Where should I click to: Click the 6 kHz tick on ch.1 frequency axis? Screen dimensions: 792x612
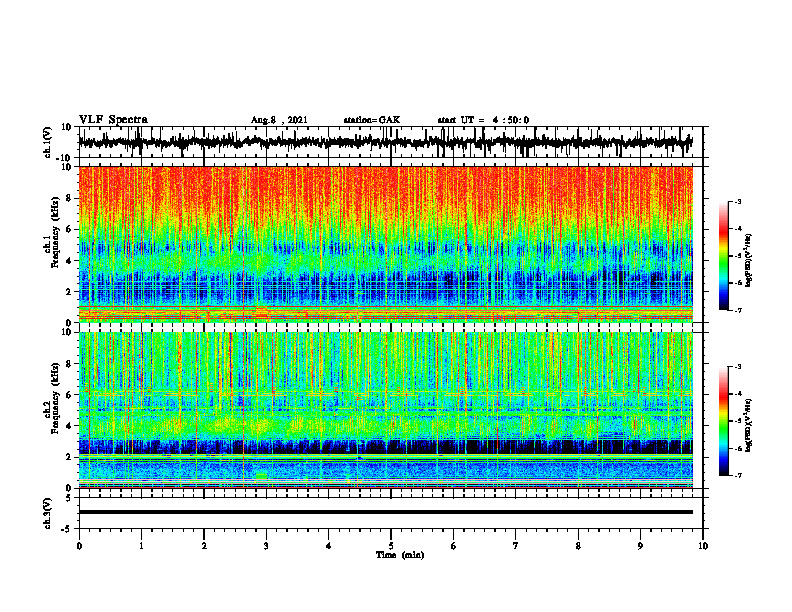[69, 229]
